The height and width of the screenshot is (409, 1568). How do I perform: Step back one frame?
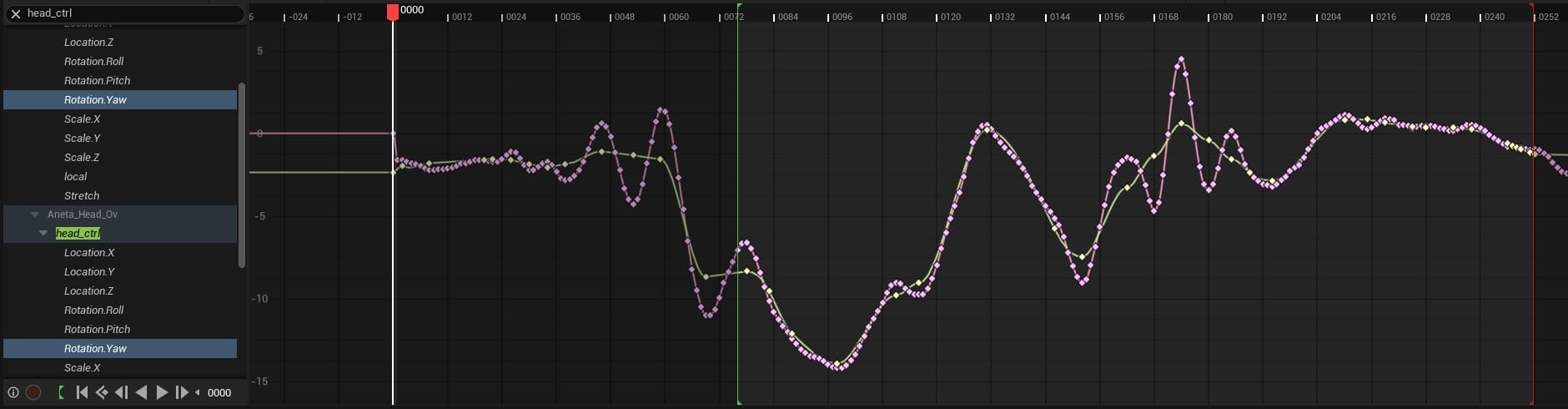122,392
